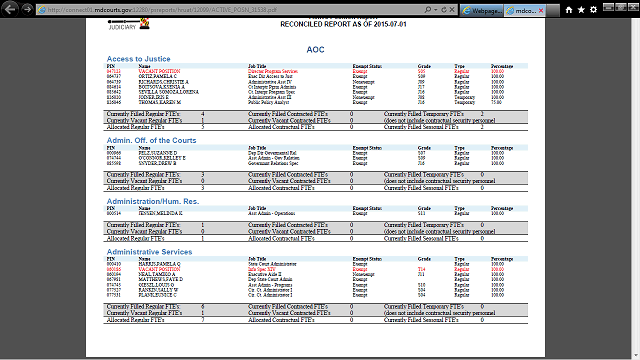Click the Exempt Status header in Admin. Off. of the Courts

pos(367,148)
